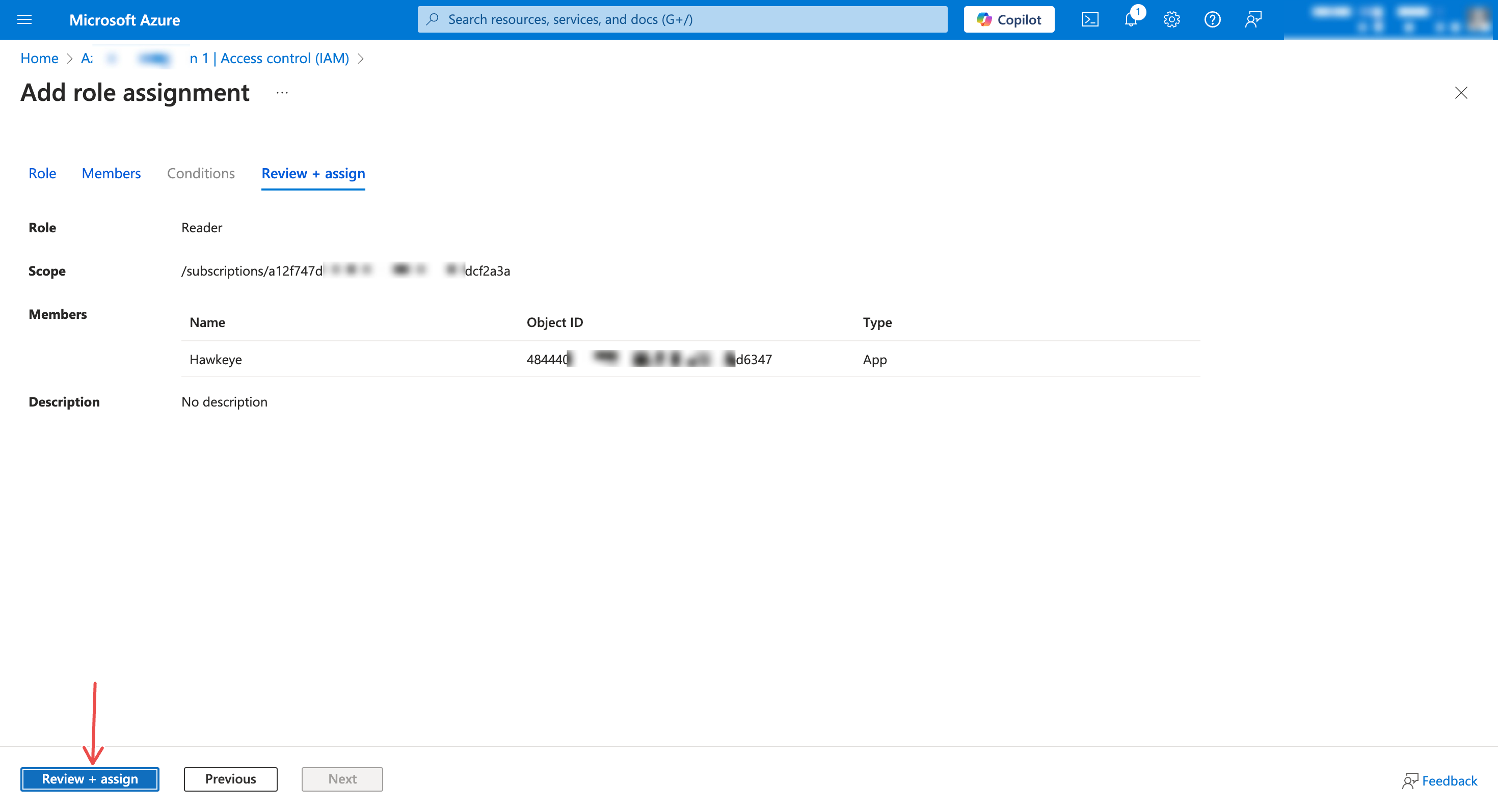Launch Cloud Shell from the top bar
The width and height of the screenshot is (1498, 812).
[1090, 19]
